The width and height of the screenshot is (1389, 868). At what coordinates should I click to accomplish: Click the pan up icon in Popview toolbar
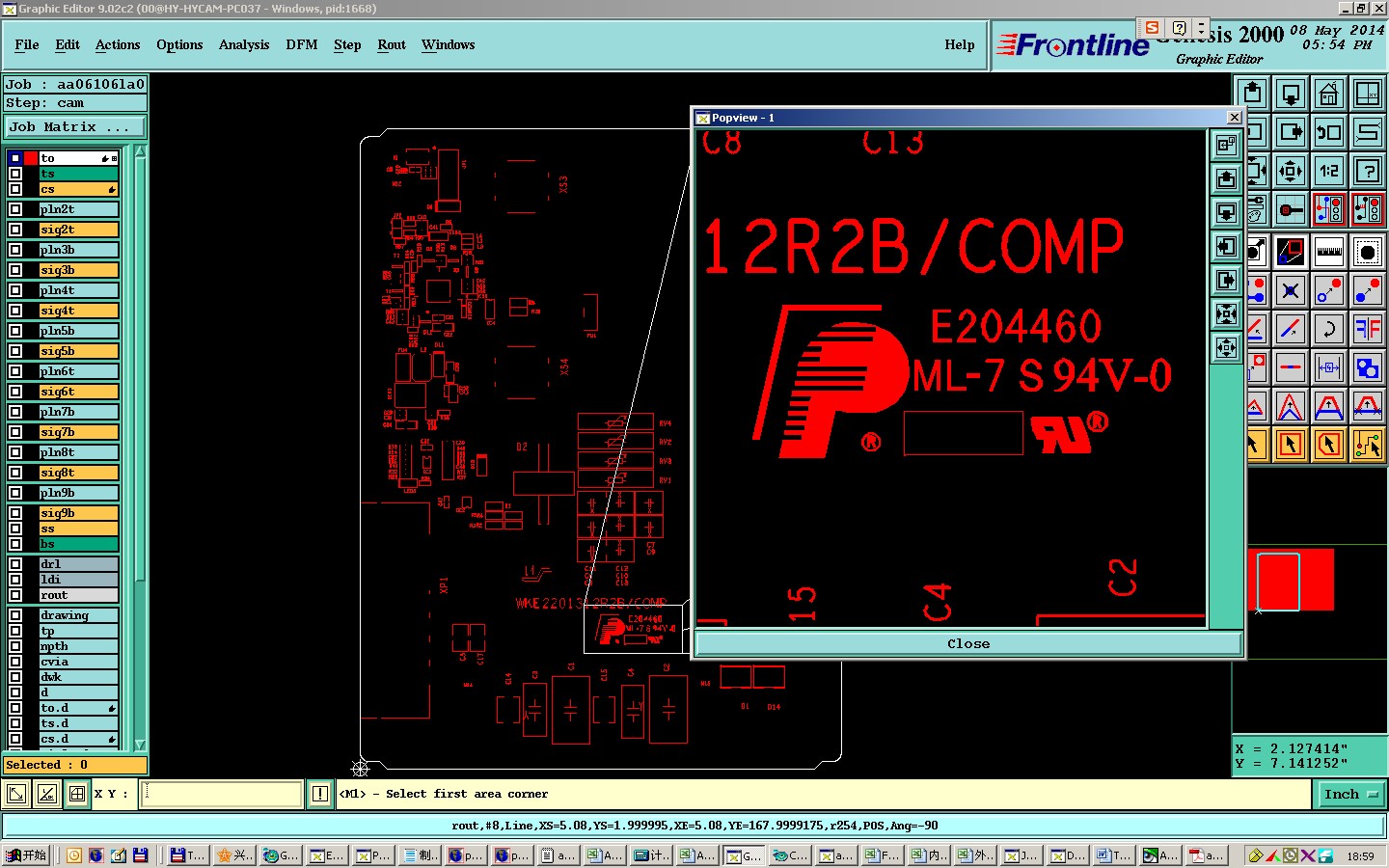(x=1227, y=178)
